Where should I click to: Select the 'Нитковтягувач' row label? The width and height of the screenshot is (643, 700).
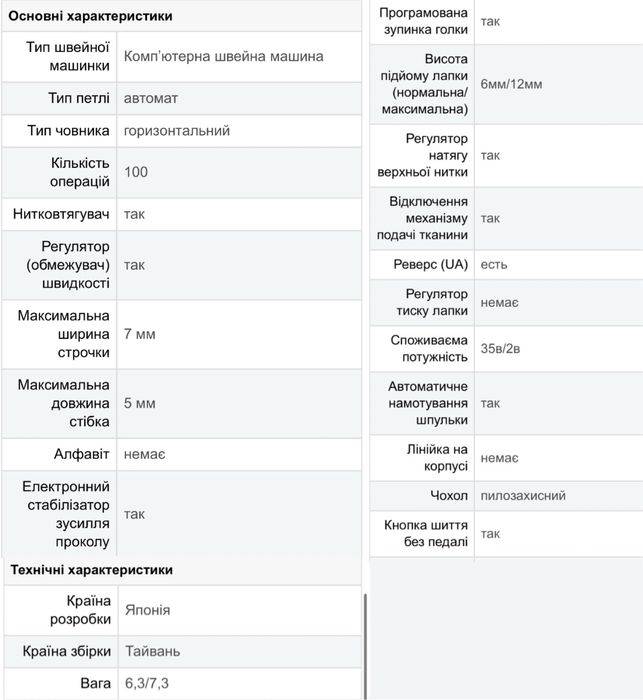click(60, 214)
